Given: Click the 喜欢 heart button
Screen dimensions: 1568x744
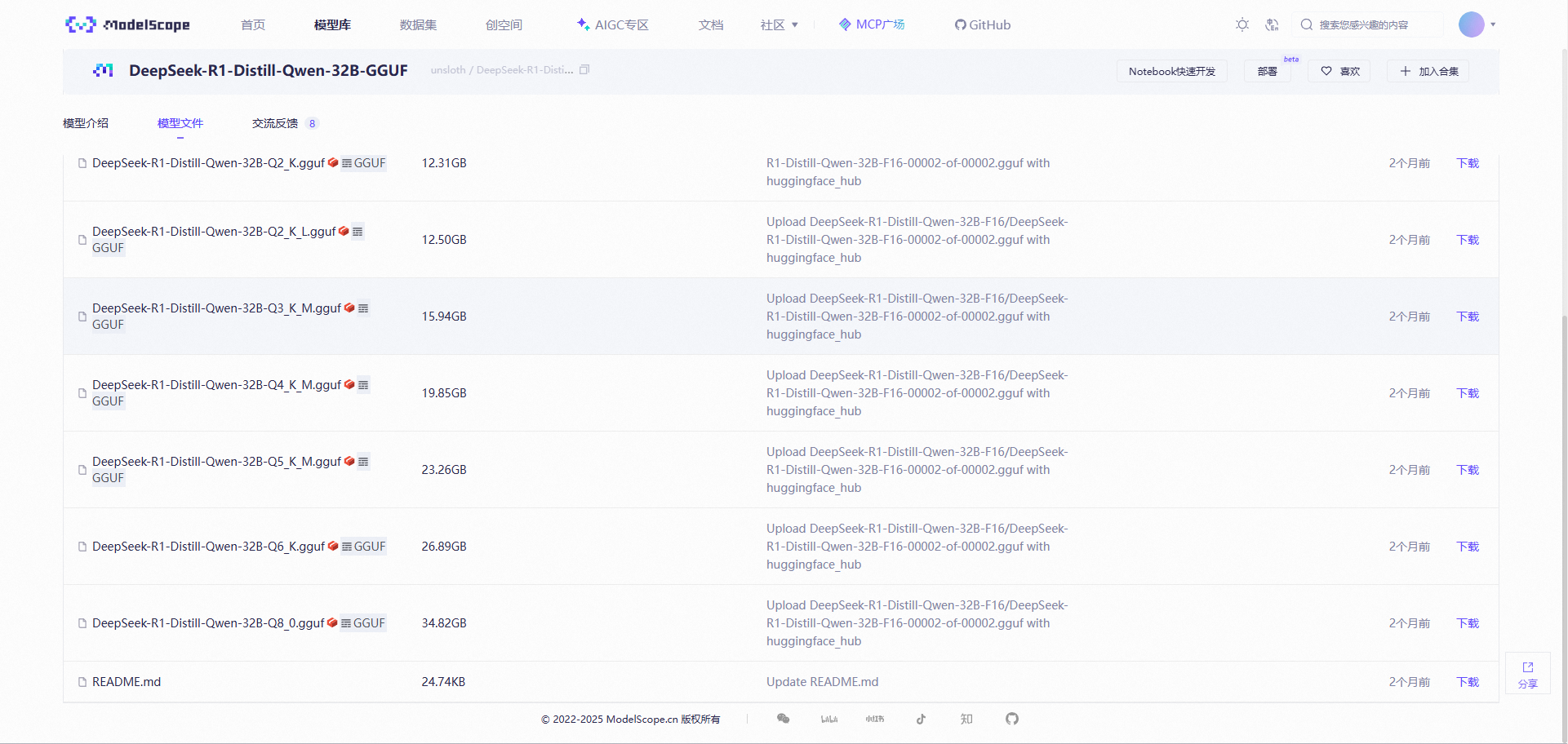Looking at the screenshot, I should pyautogui.click(x=1339, y=71).
